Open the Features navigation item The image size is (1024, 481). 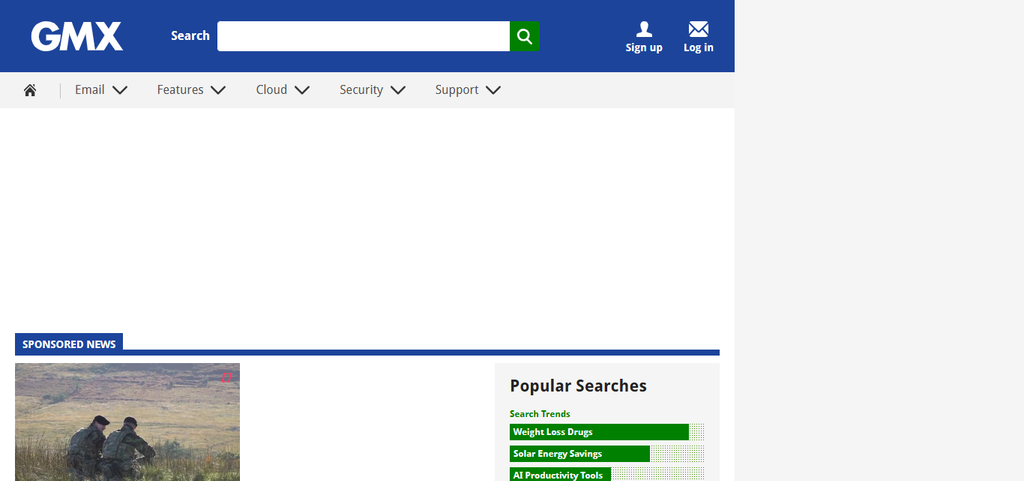coord(180,89)
